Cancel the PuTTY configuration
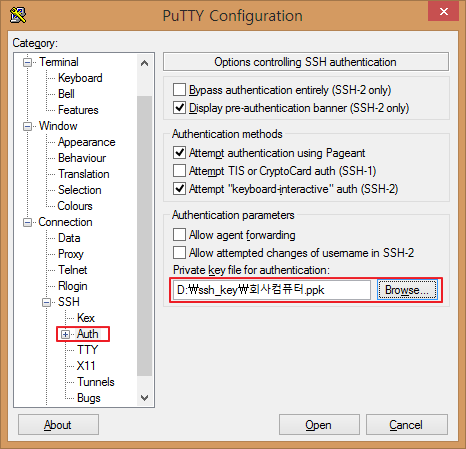 point(407,425)
